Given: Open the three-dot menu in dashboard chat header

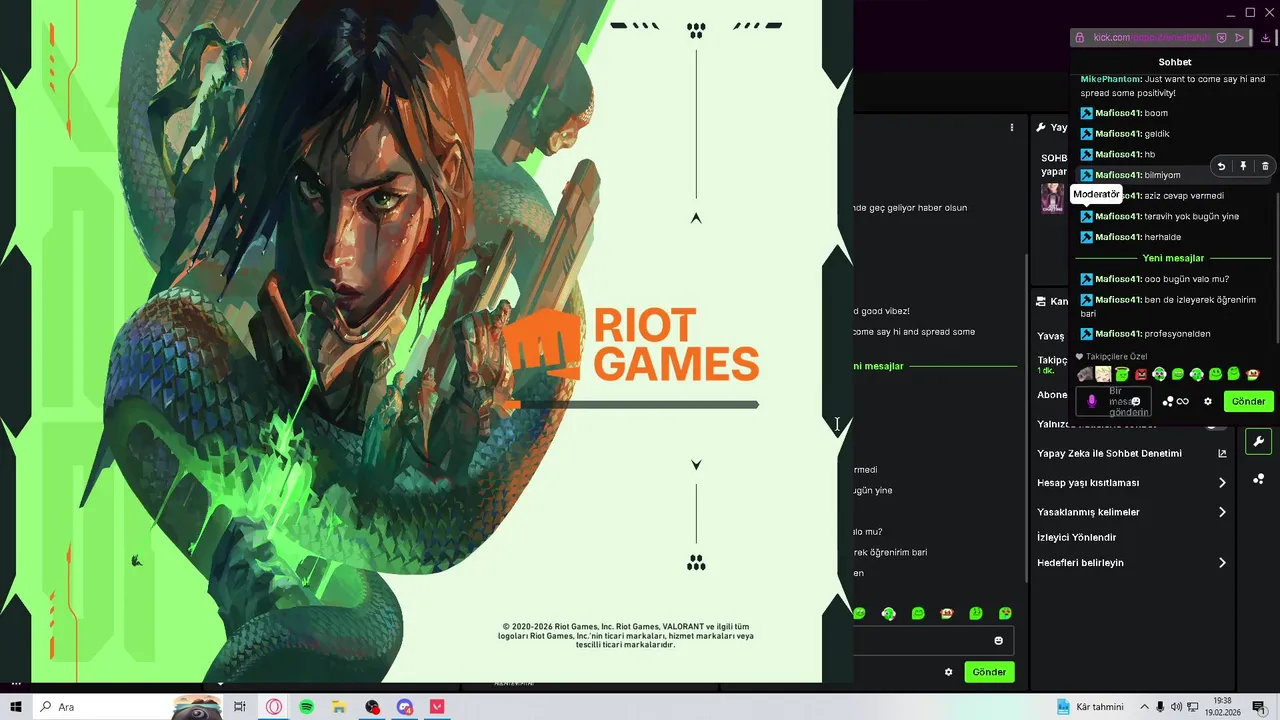Looking at the screenshot, I should coord(1012,128).
